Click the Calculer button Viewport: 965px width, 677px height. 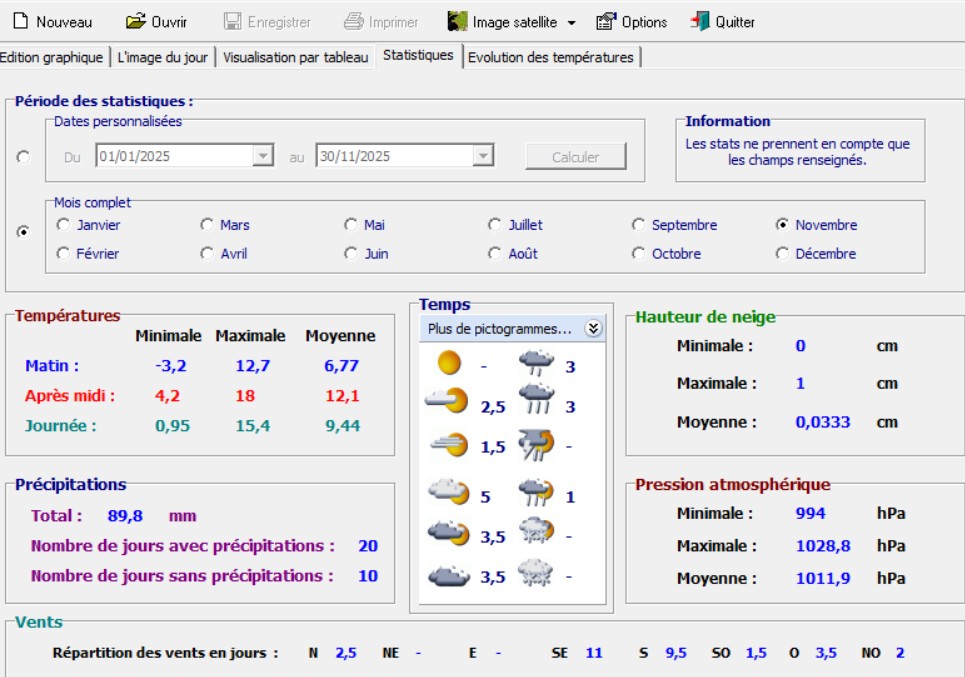tap(576, 157)
